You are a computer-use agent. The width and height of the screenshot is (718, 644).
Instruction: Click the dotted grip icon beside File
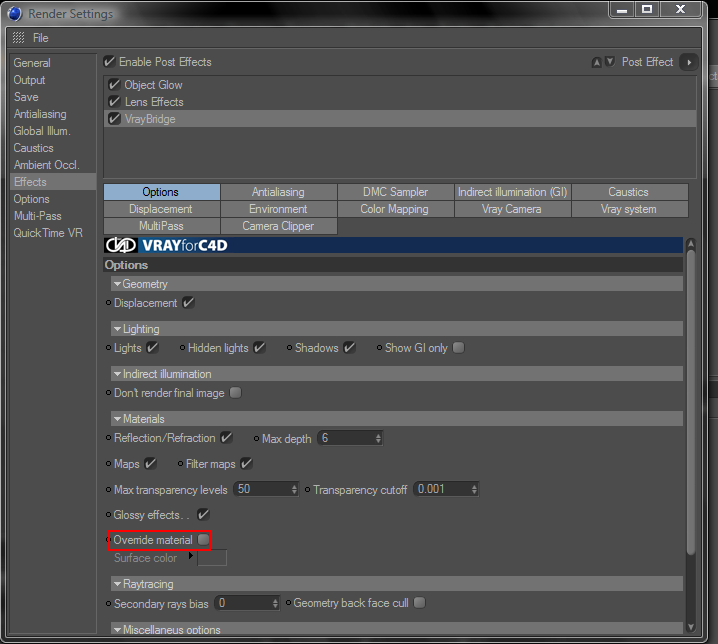[x=18, y=38]
